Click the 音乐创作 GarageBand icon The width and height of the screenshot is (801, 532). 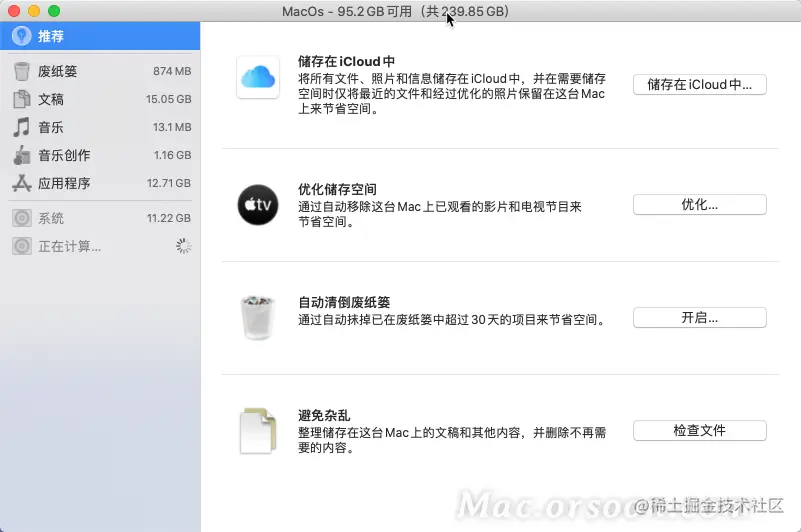[21, 155]
